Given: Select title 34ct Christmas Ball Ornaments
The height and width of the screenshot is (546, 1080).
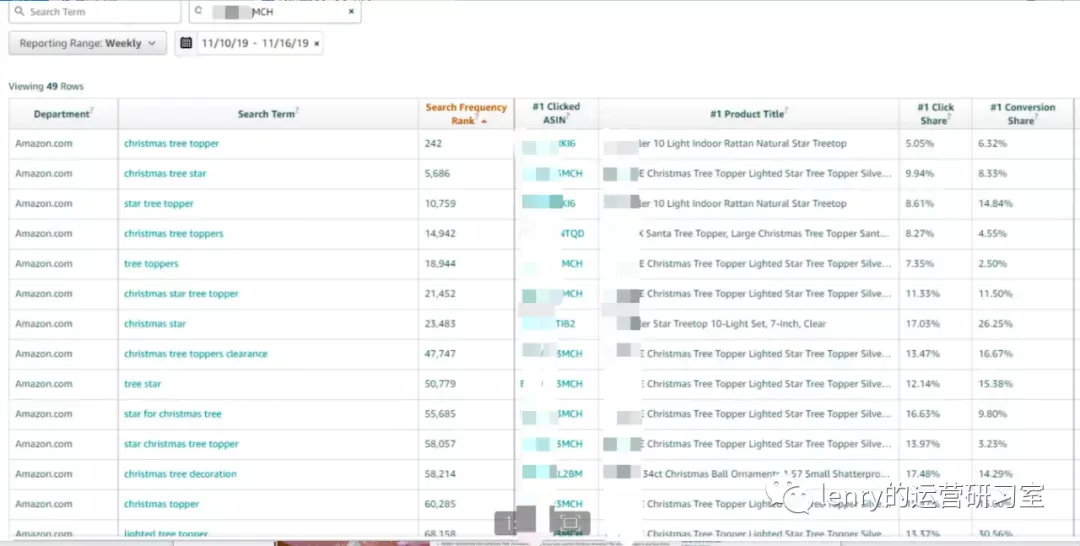Looking at the screenshot, I should pyautogui.click(x=767, y=474).
